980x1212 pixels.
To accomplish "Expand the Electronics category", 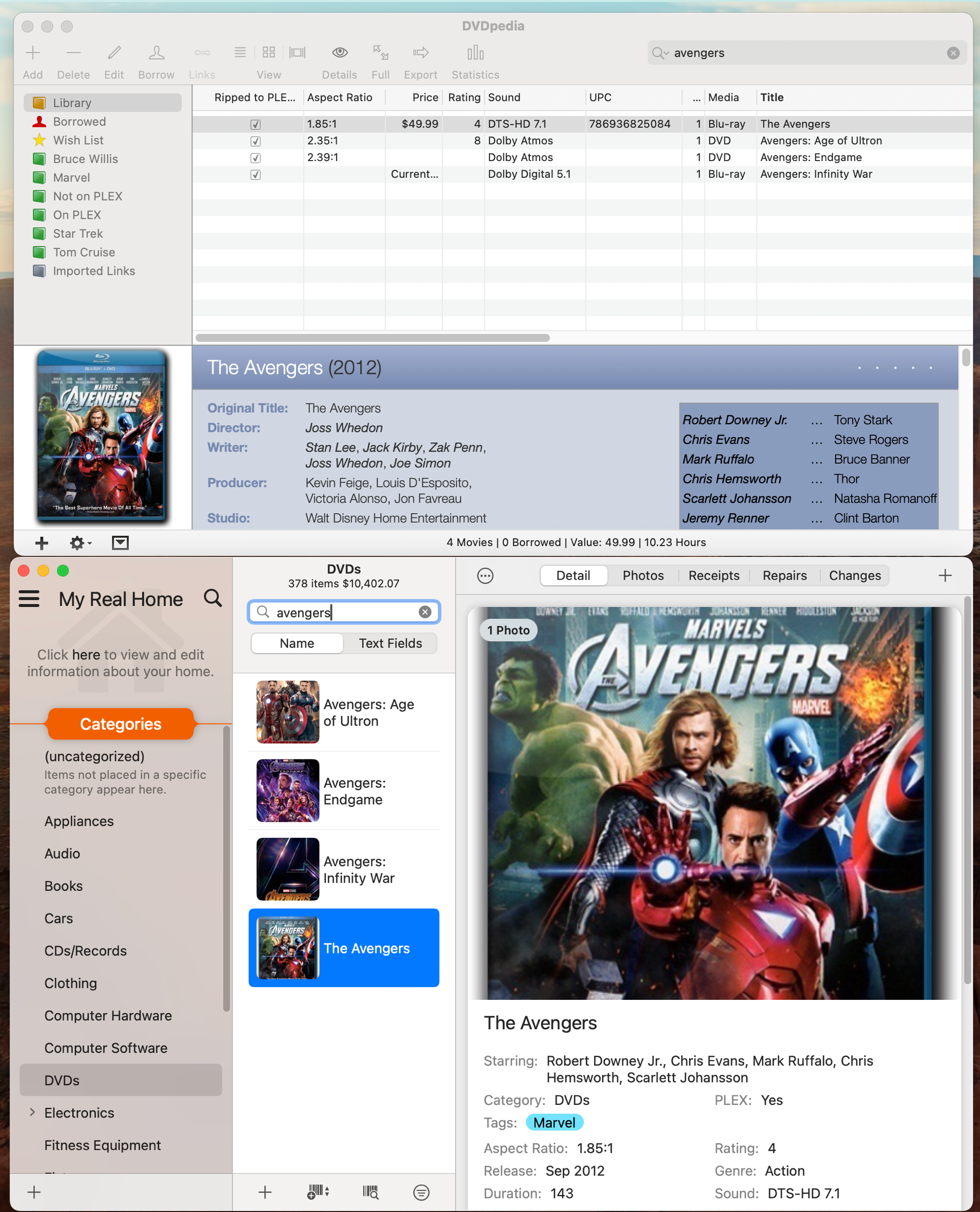I will (32, 1112).
